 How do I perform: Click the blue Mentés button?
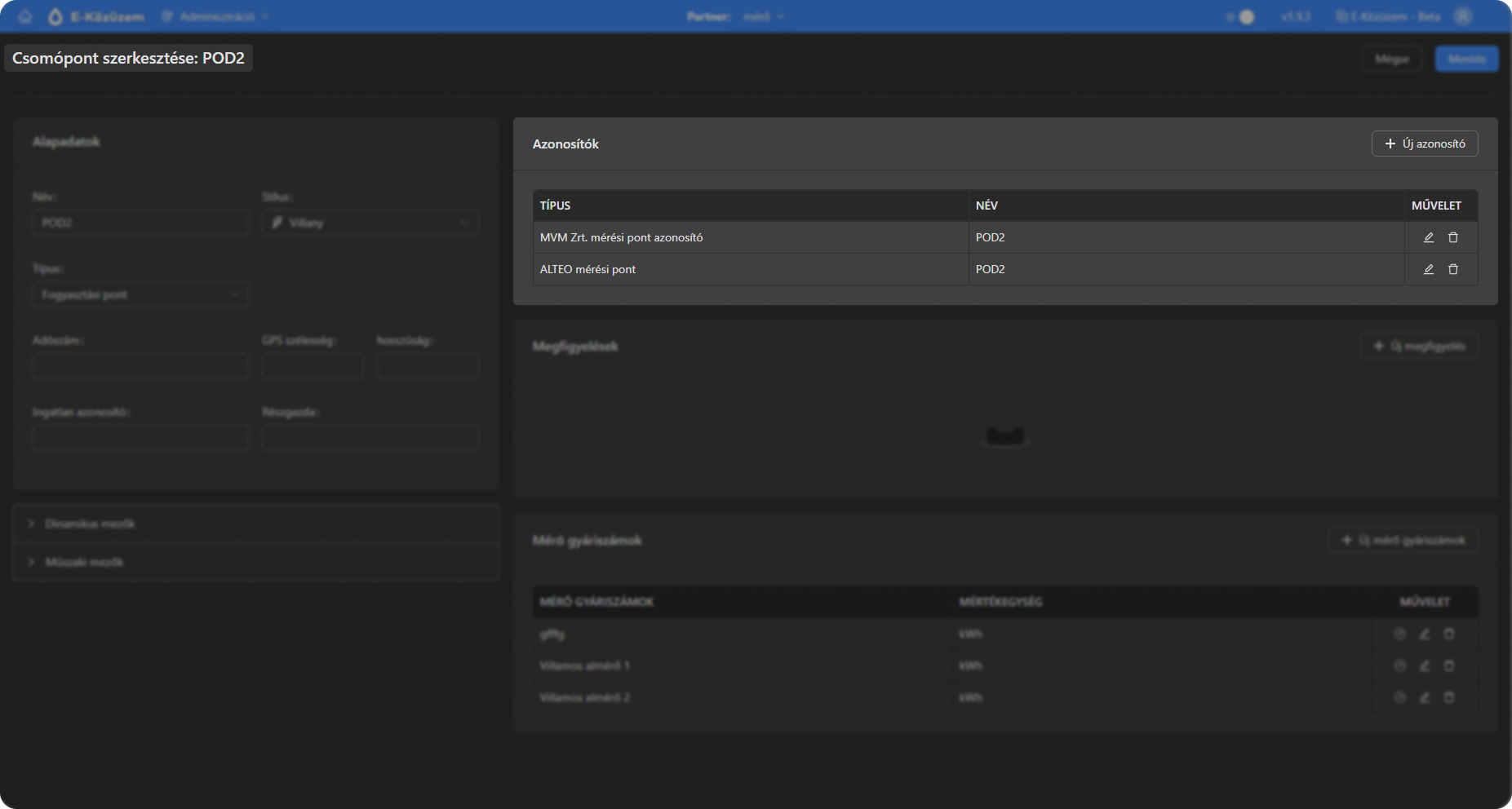tap(1466, 59)
